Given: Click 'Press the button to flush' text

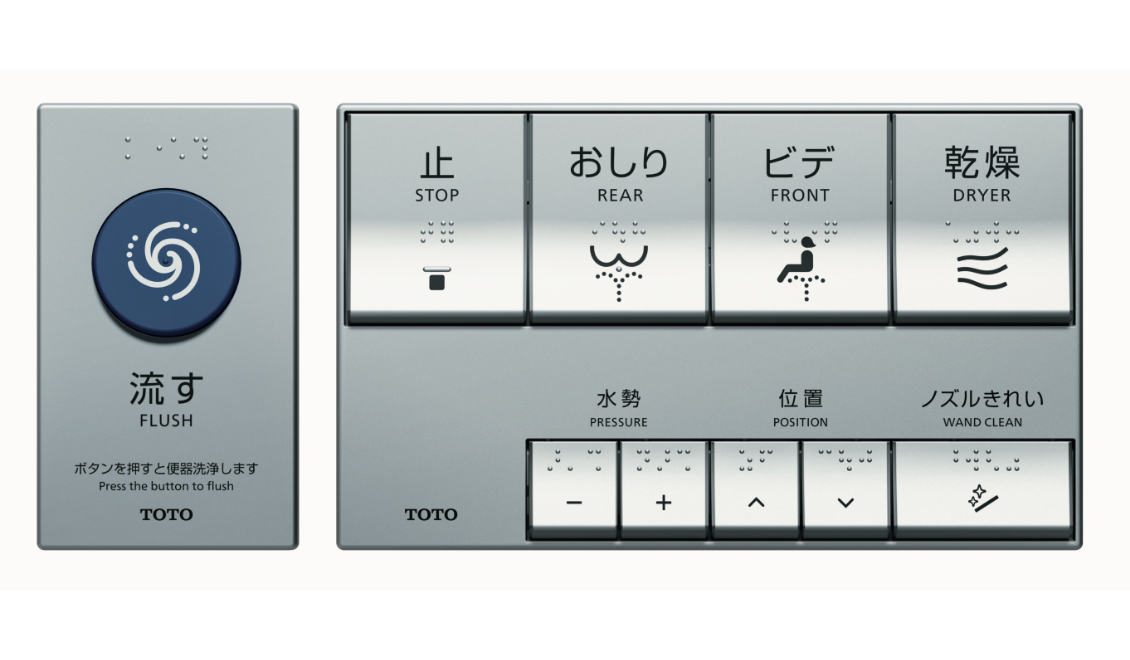Looking at the screenshot, I should (x=166, y=486).
